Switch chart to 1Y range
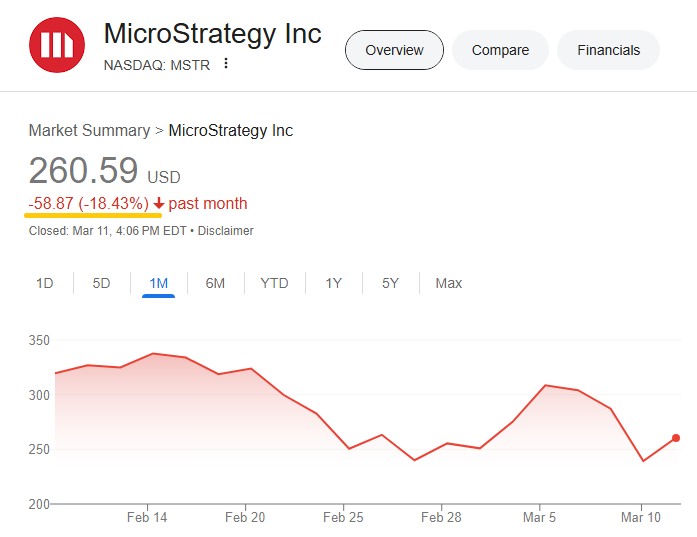697x537 pixels. (333, 283)
